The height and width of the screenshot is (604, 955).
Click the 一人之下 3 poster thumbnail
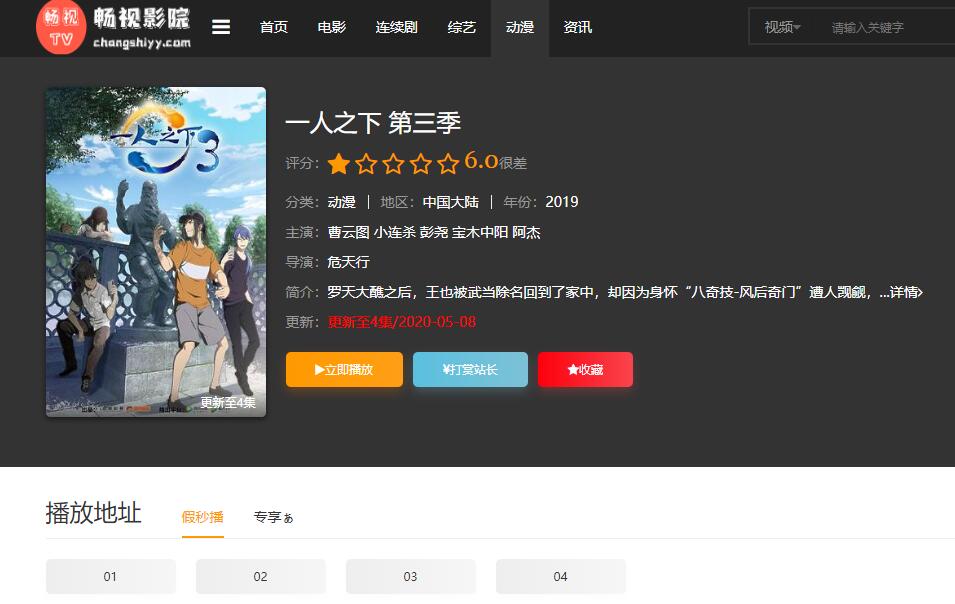(156, 252)
